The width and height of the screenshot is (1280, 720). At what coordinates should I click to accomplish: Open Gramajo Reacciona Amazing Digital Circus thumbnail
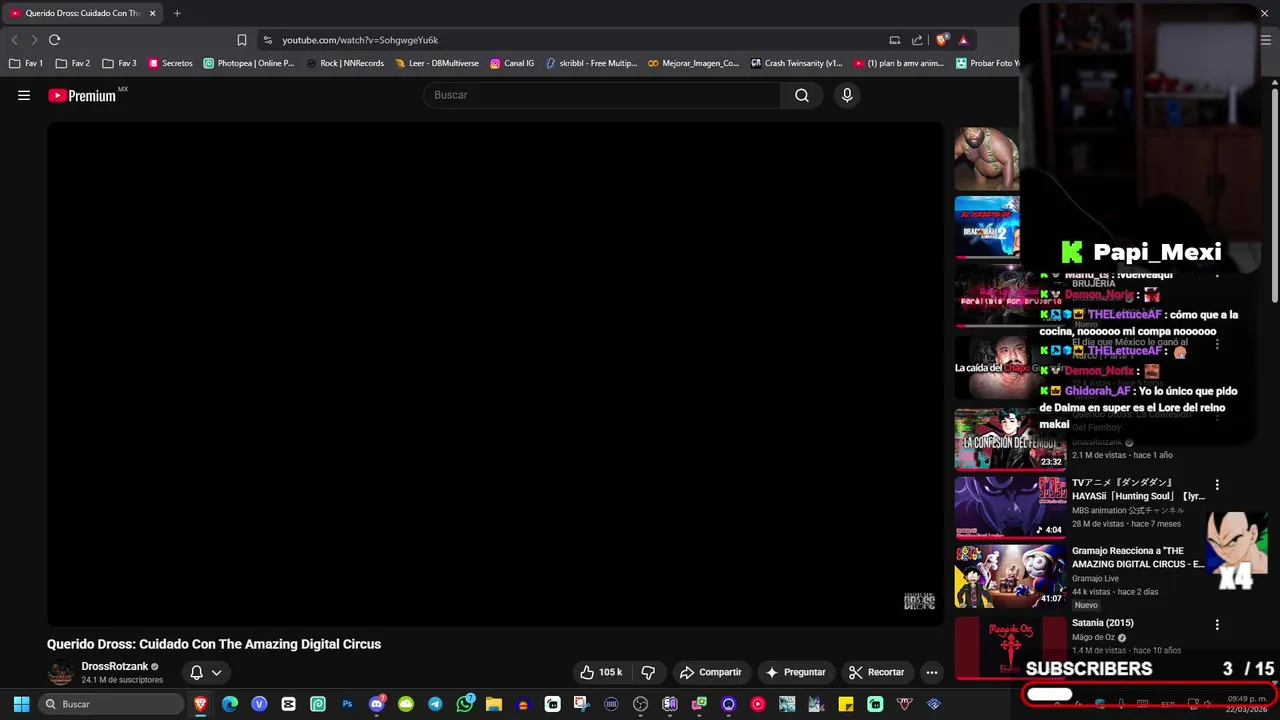[x=1010, y=576]
